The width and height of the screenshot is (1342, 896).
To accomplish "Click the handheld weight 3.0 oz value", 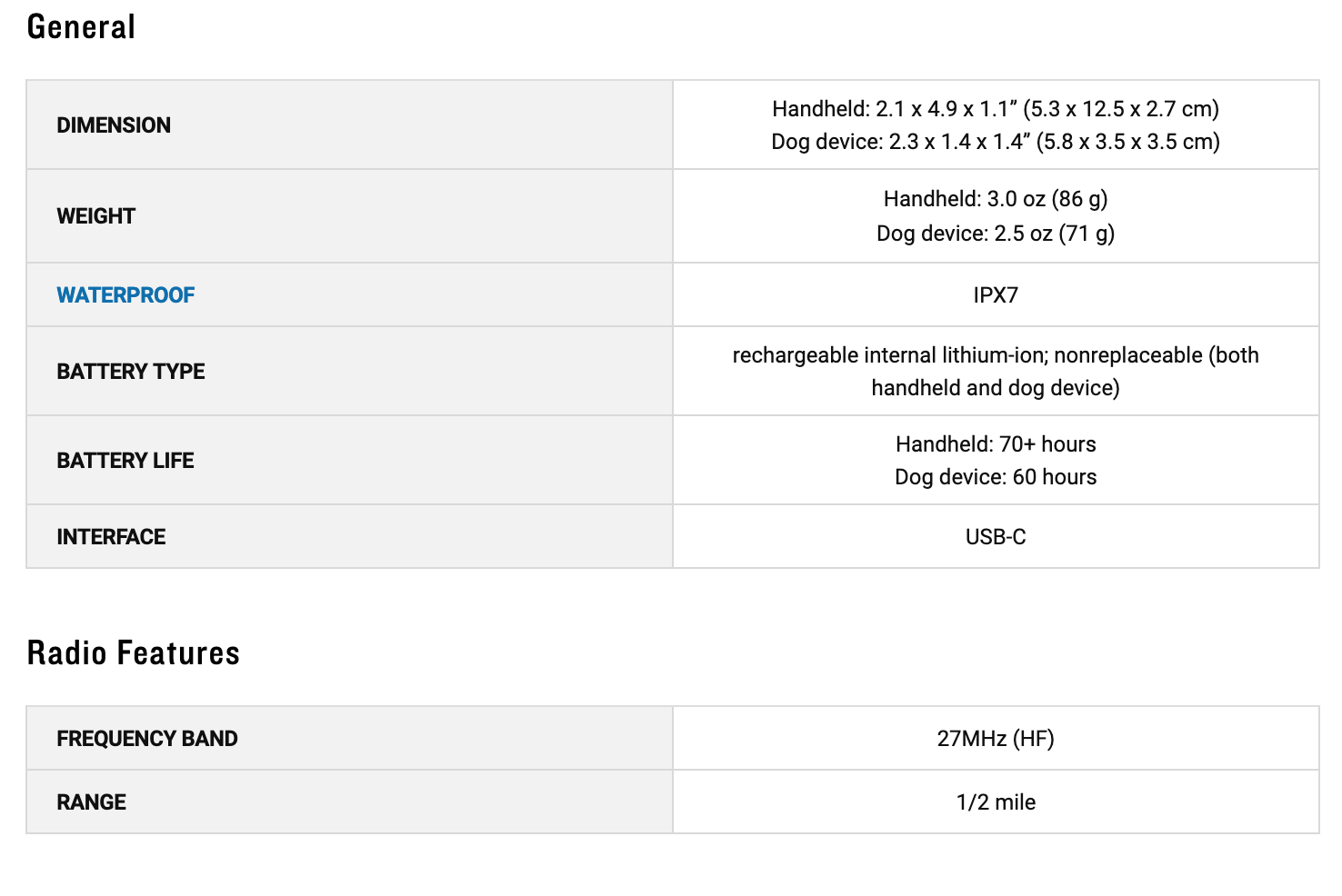I will pos(995,199).
